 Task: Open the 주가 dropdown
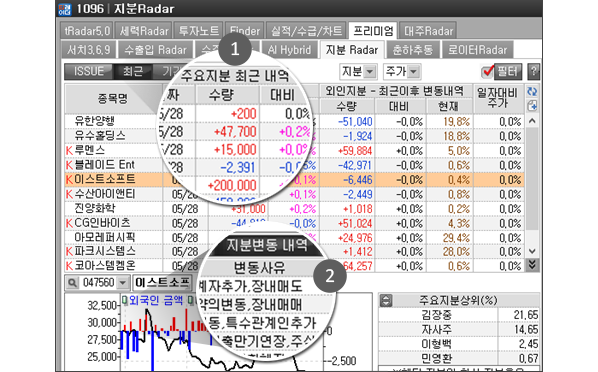[402, 71]
